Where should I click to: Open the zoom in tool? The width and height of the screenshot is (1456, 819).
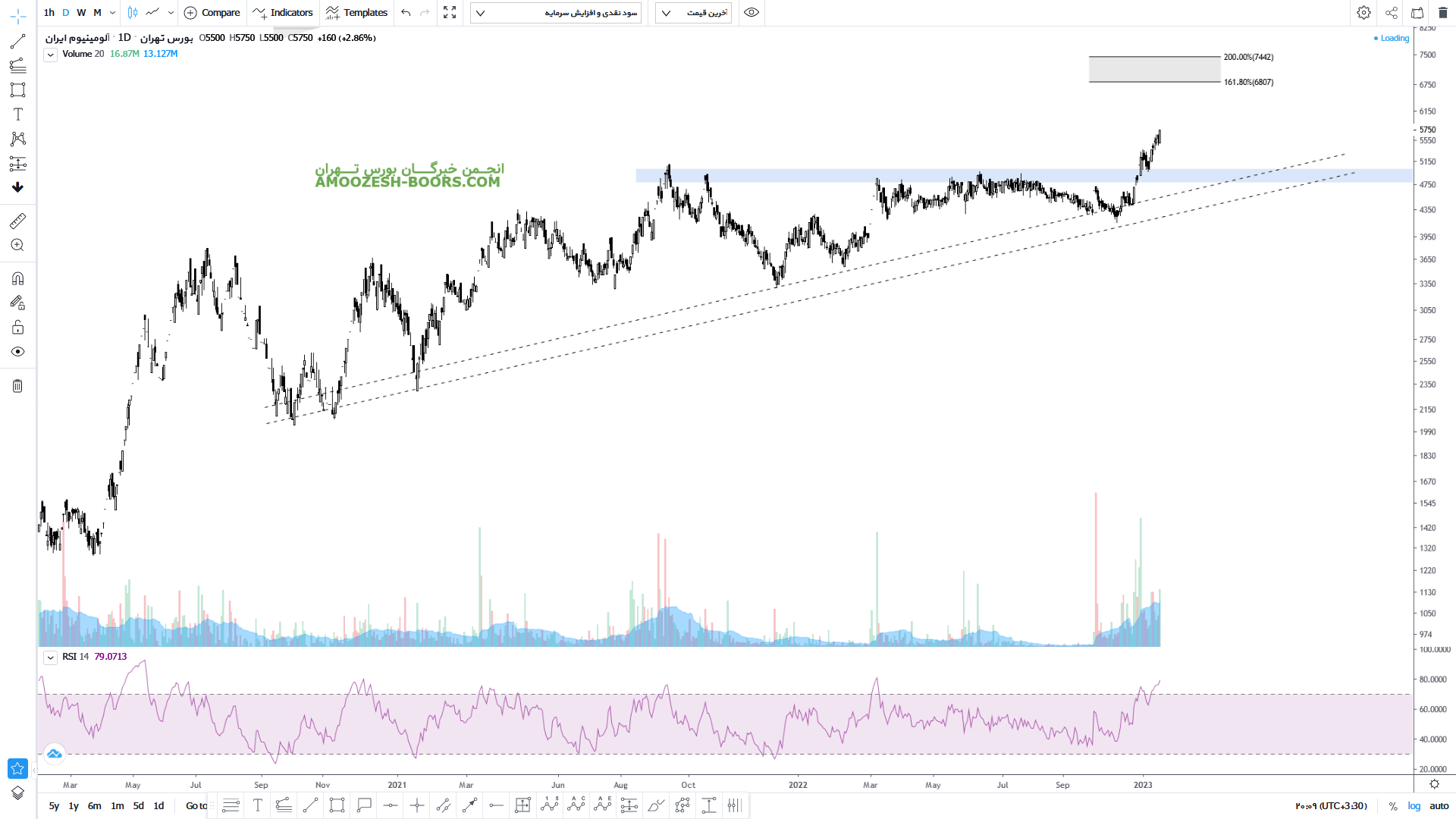(x=17, y=245)
